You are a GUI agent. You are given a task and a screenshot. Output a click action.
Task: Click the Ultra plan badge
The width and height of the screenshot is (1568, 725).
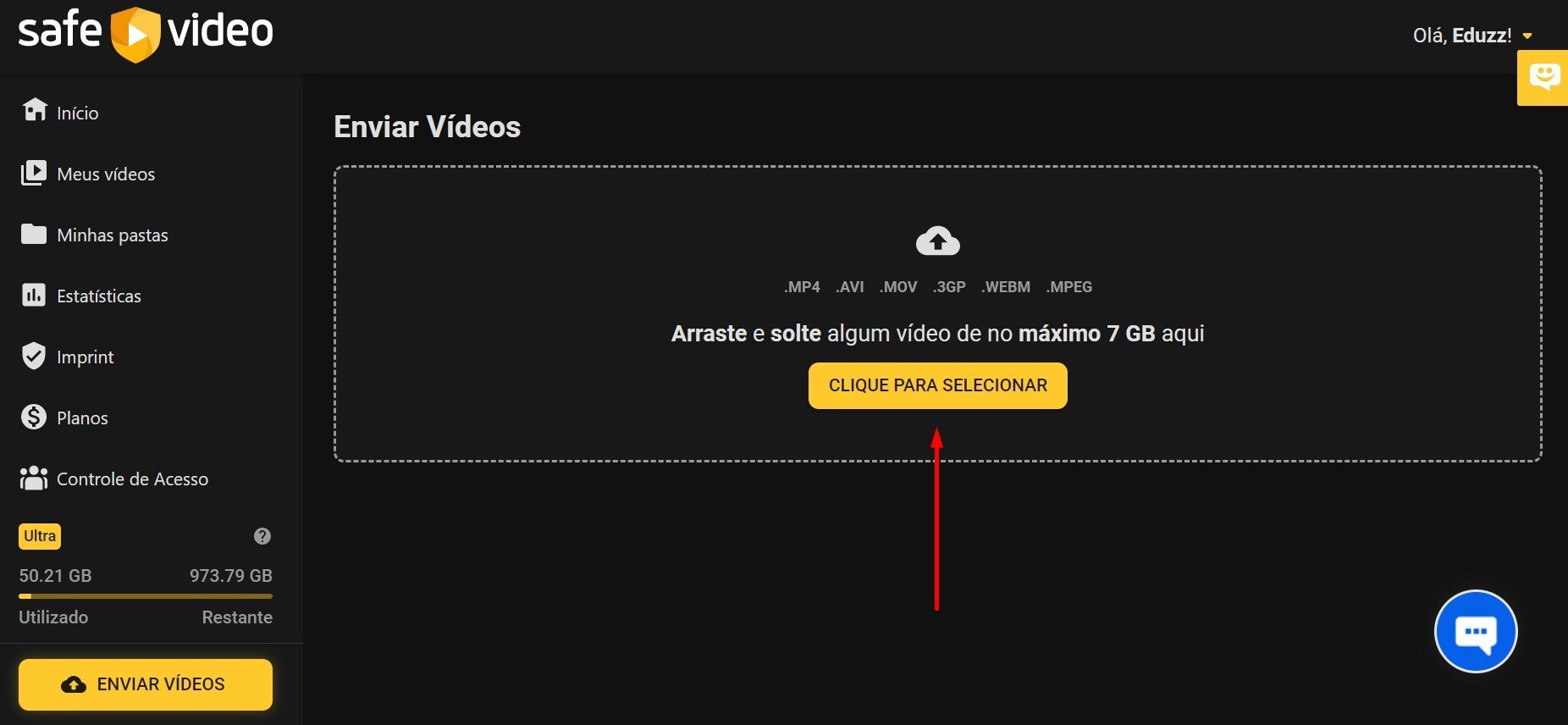tap(40, 536)
